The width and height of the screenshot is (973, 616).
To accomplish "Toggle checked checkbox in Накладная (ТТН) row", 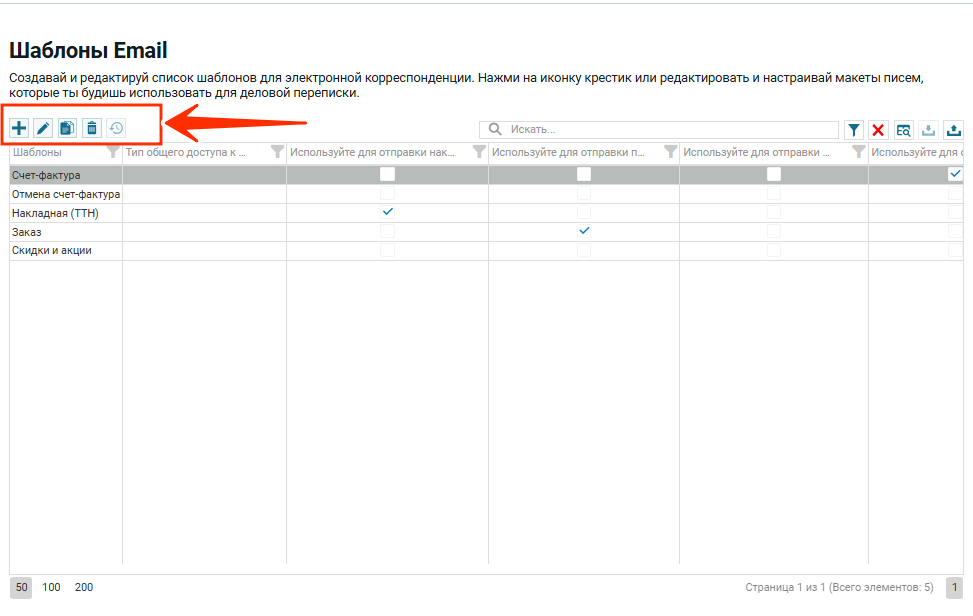I will point(388,212).
